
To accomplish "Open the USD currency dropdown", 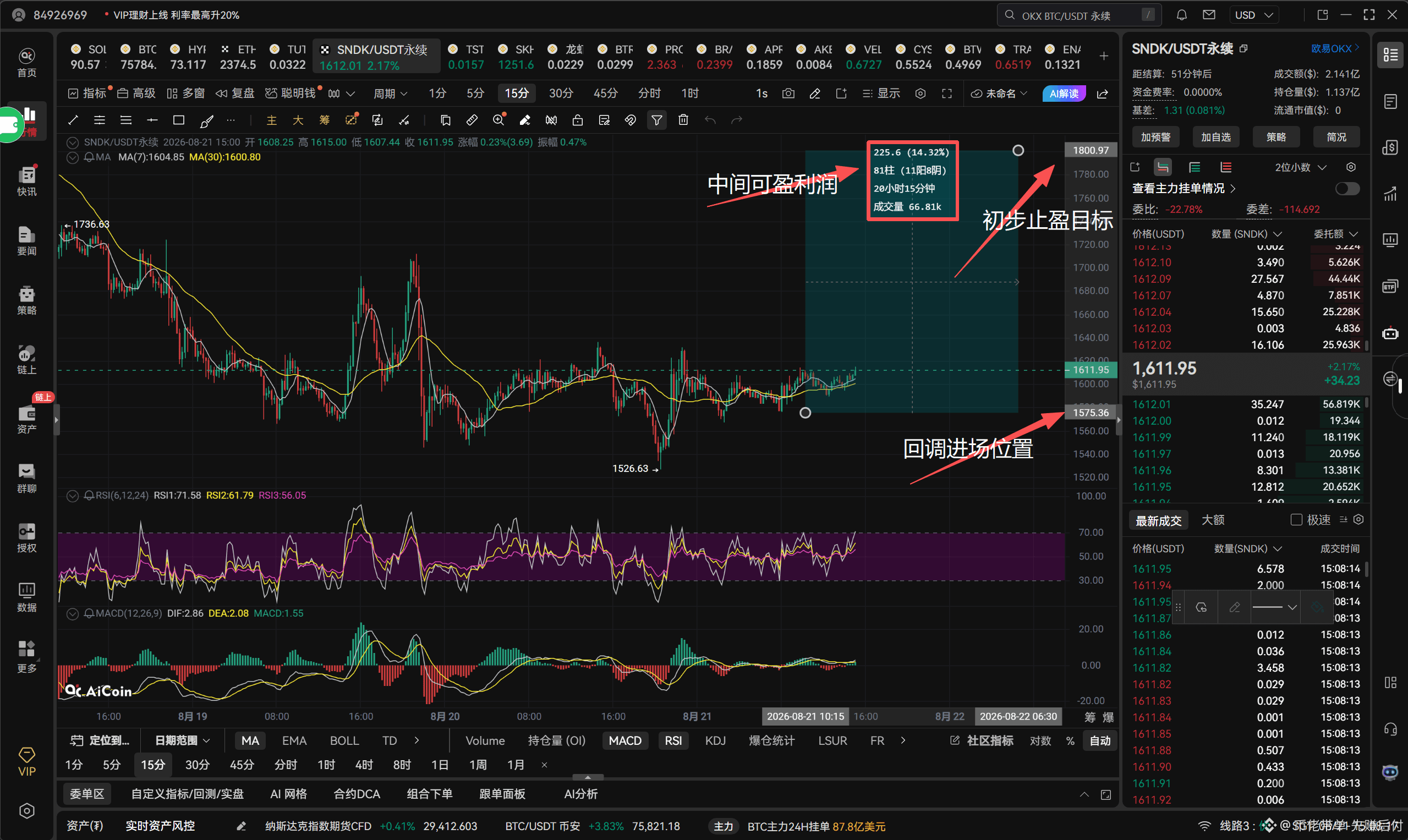I will click(1253, 15).
